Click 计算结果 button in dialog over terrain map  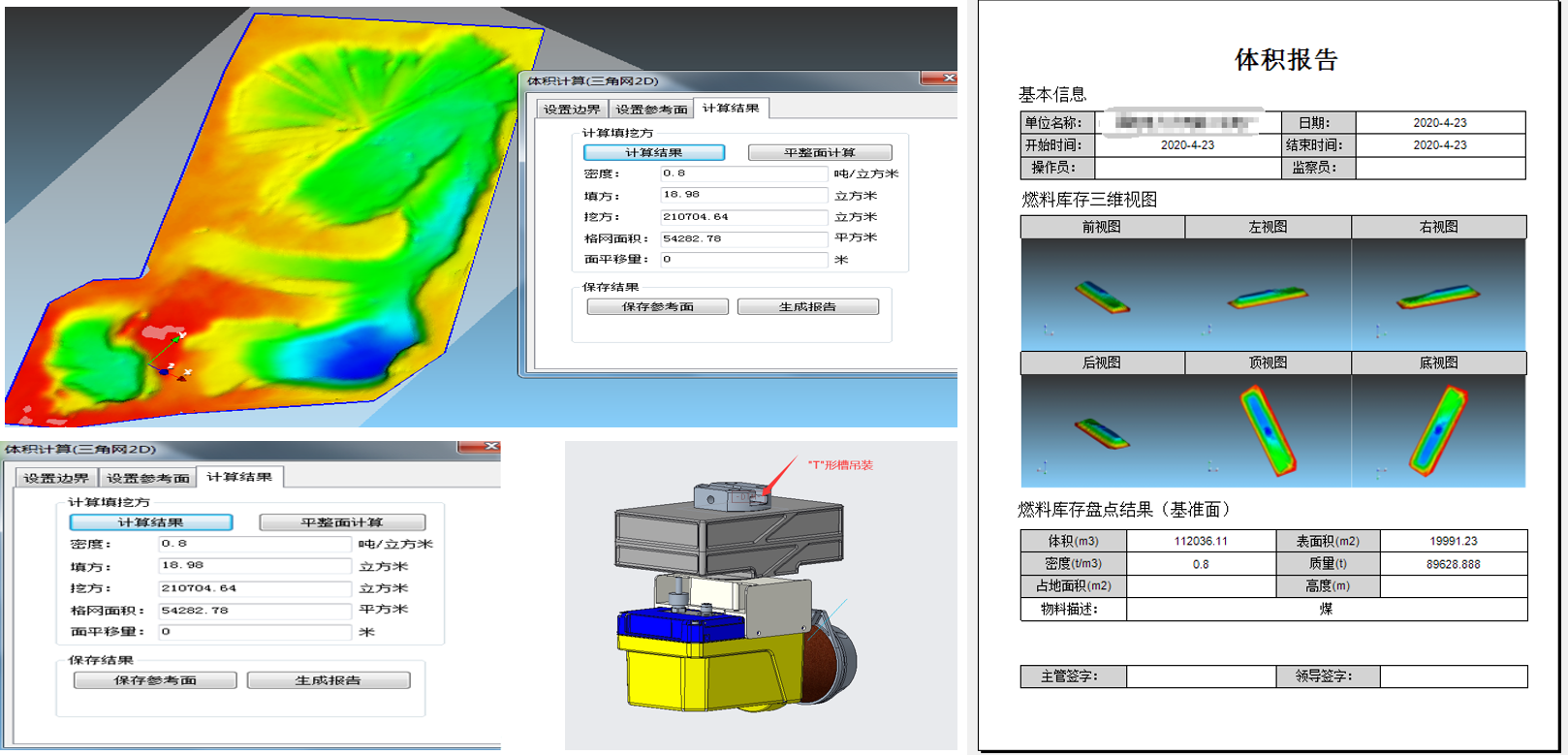coord(654,152)
